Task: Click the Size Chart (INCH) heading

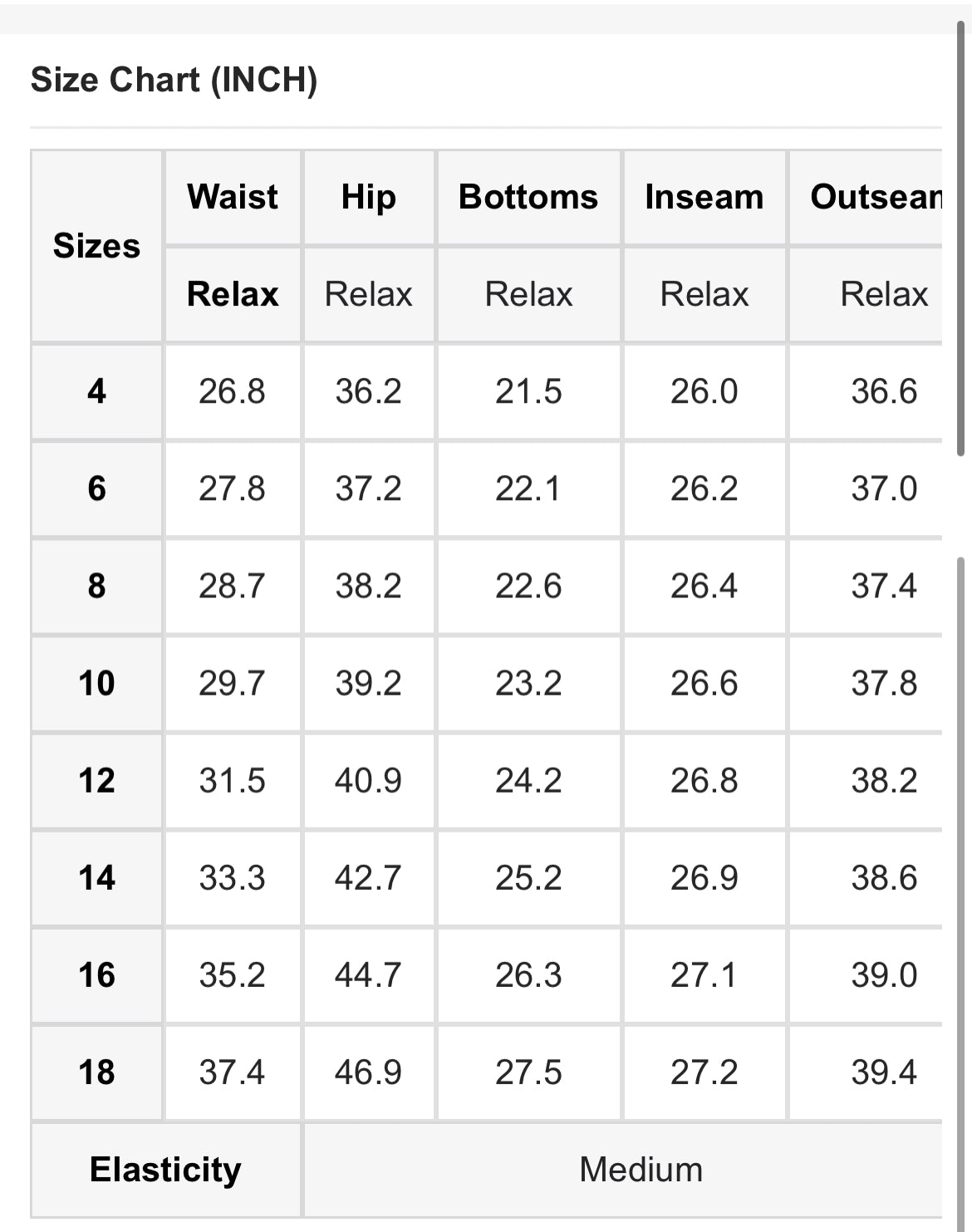Action: coord(174,80)
